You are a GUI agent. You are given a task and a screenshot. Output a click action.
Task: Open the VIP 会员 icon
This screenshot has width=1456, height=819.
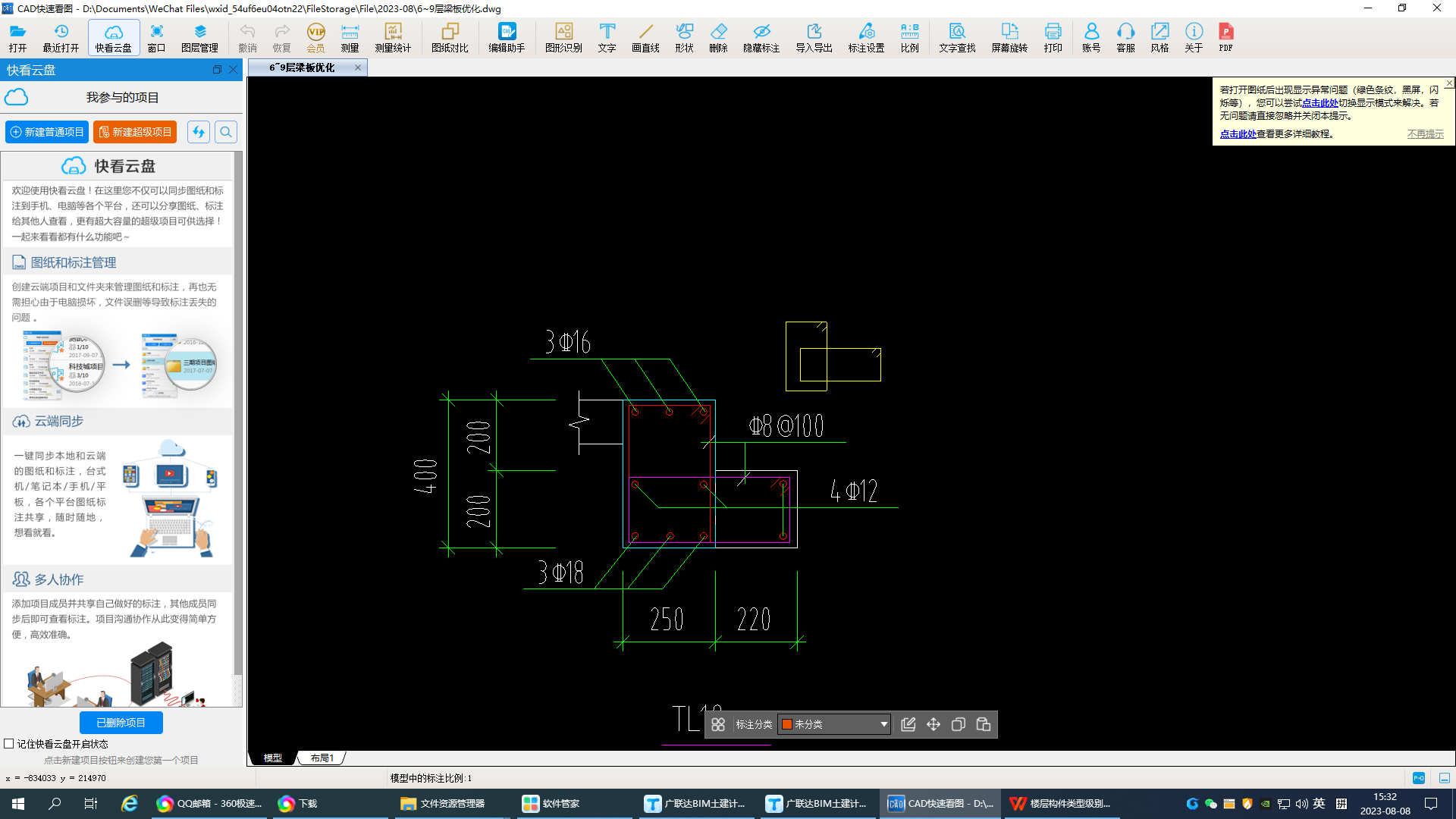point(315,37)
